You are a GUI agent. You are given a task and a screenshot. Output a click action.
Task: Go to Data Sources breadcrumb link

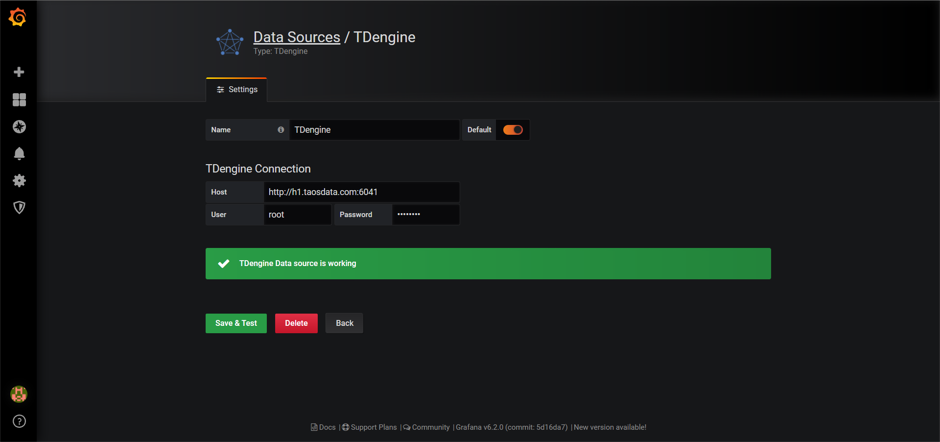coord(297,37)
